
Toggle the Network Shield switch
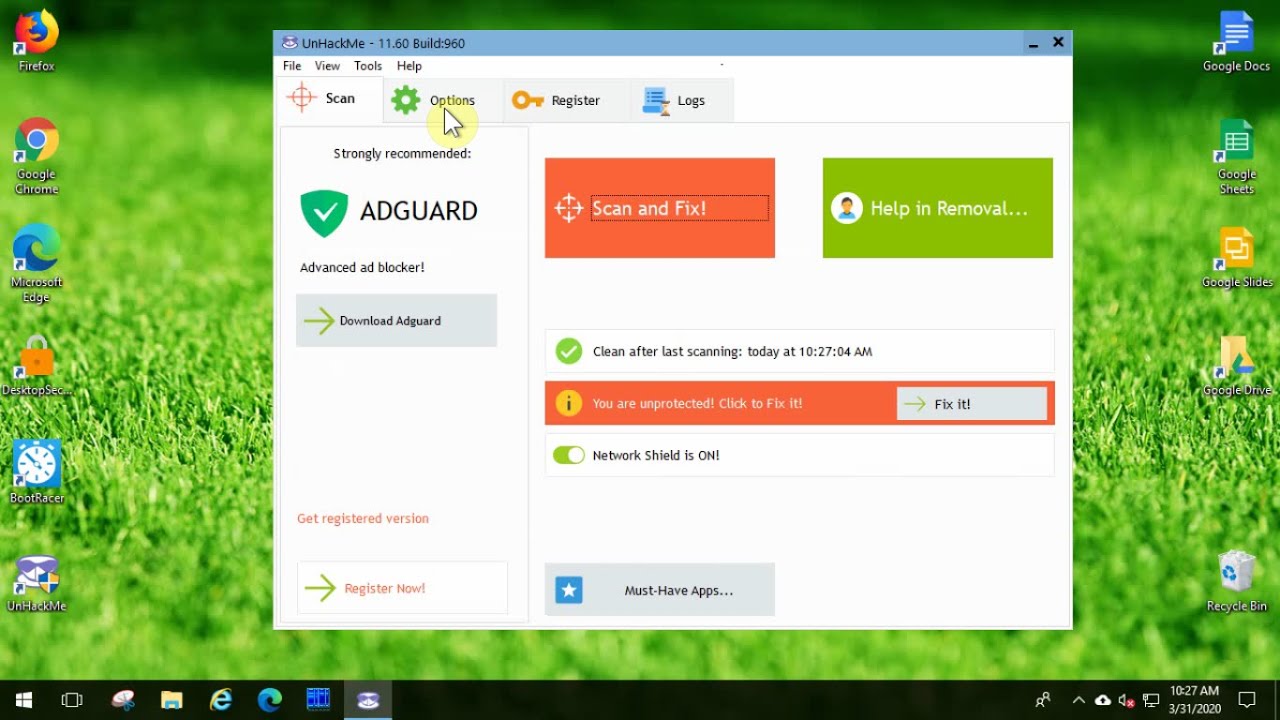click(x=569, y=455)
